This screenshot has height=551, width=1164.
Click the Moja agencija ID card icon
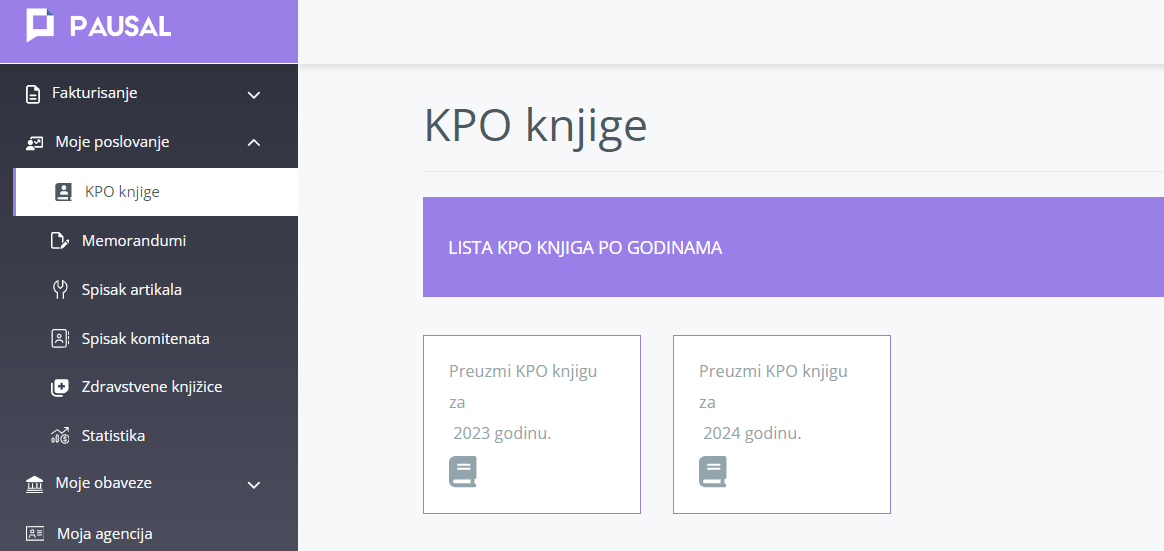tap(35, 533)
